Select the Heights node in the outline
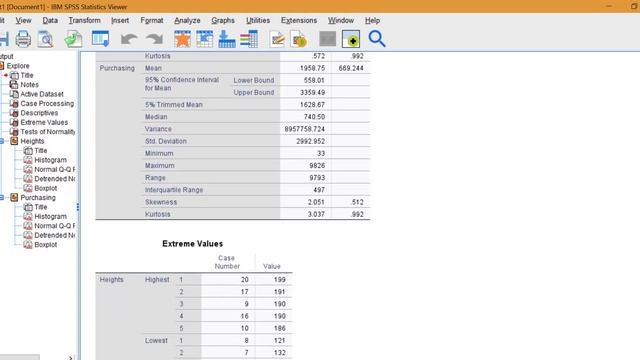Image resolution: width=640 pixels, height=360 pixels. point(32,141)
